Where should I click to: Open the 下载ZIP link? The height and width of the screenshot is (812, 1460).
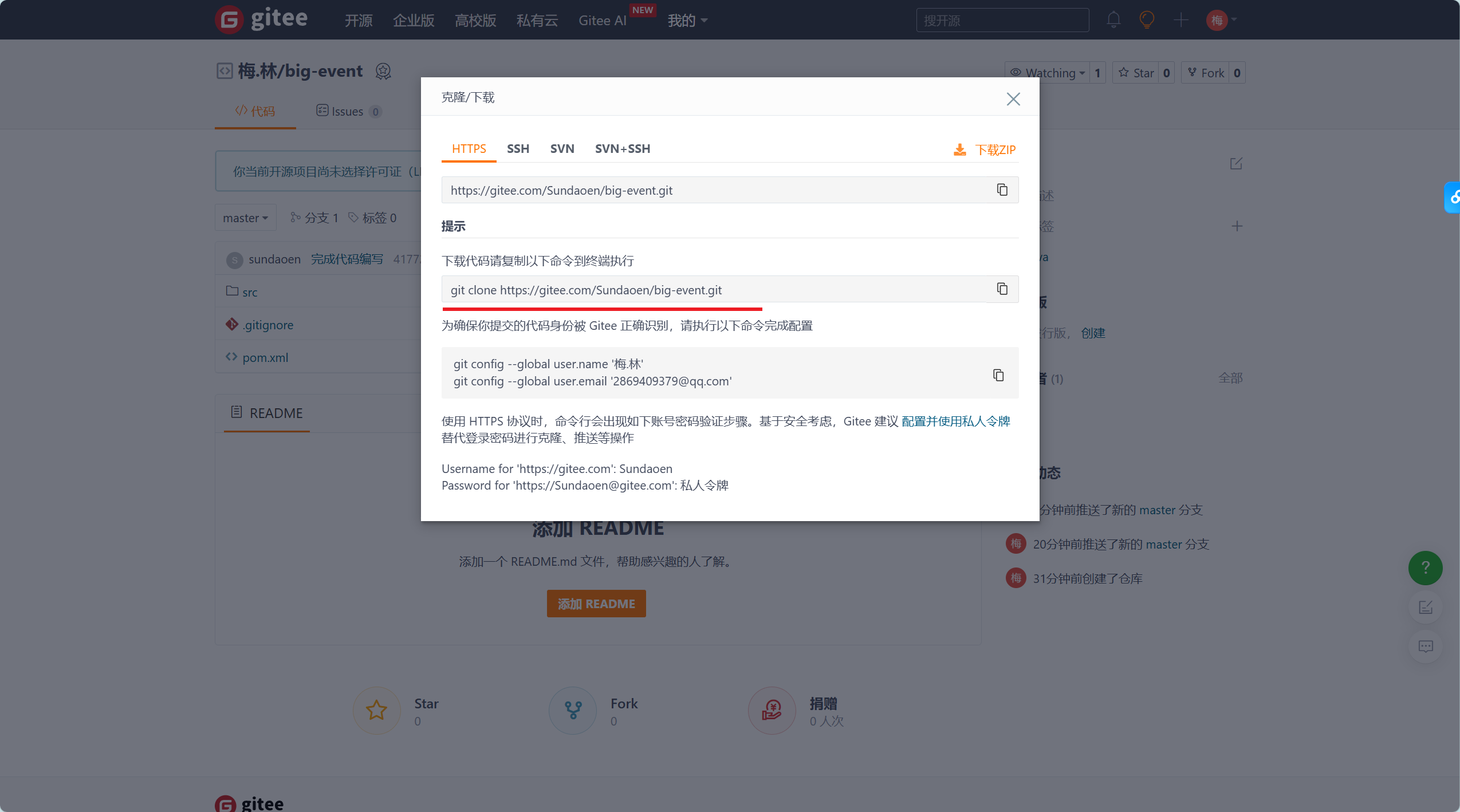(x=995, y=150)
